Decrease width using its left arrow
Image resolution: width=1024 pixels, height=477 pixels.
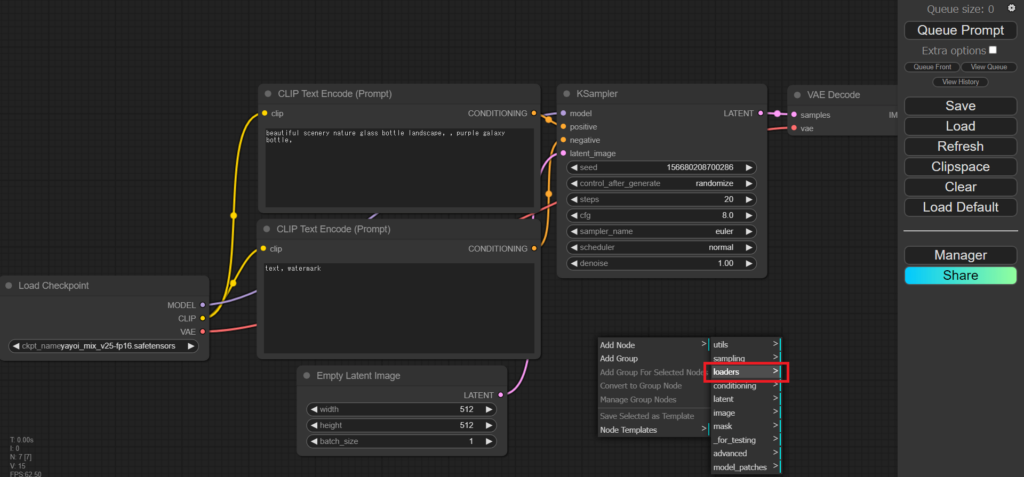(314, 409)
